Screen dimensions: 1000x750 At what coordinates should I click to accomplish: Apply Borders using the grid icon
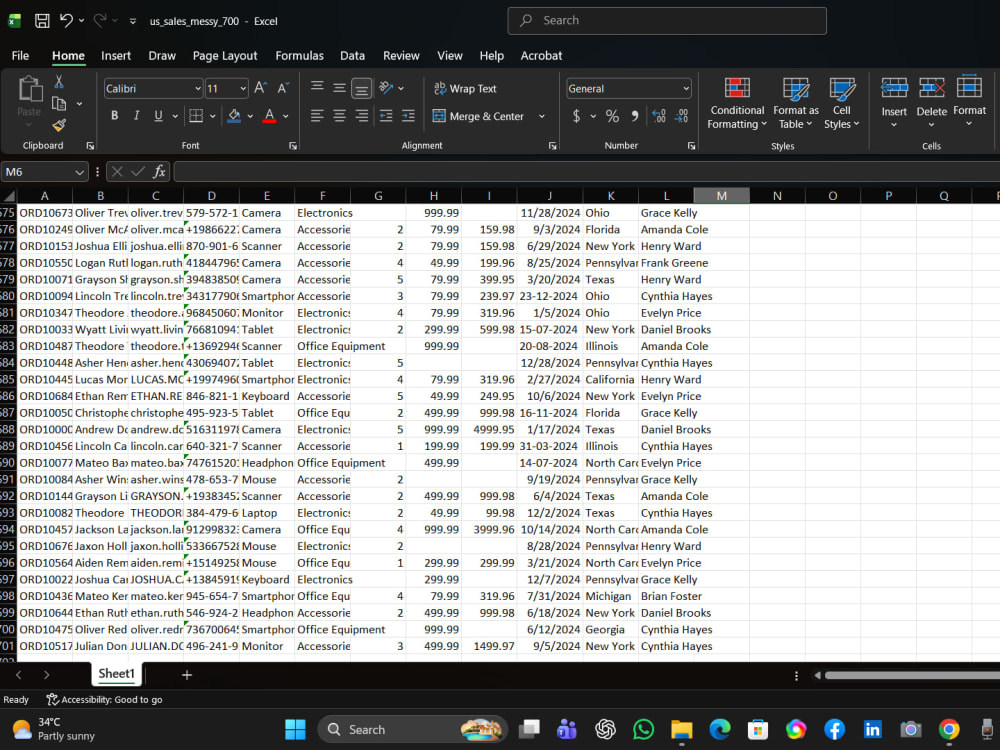coord(196,116)
